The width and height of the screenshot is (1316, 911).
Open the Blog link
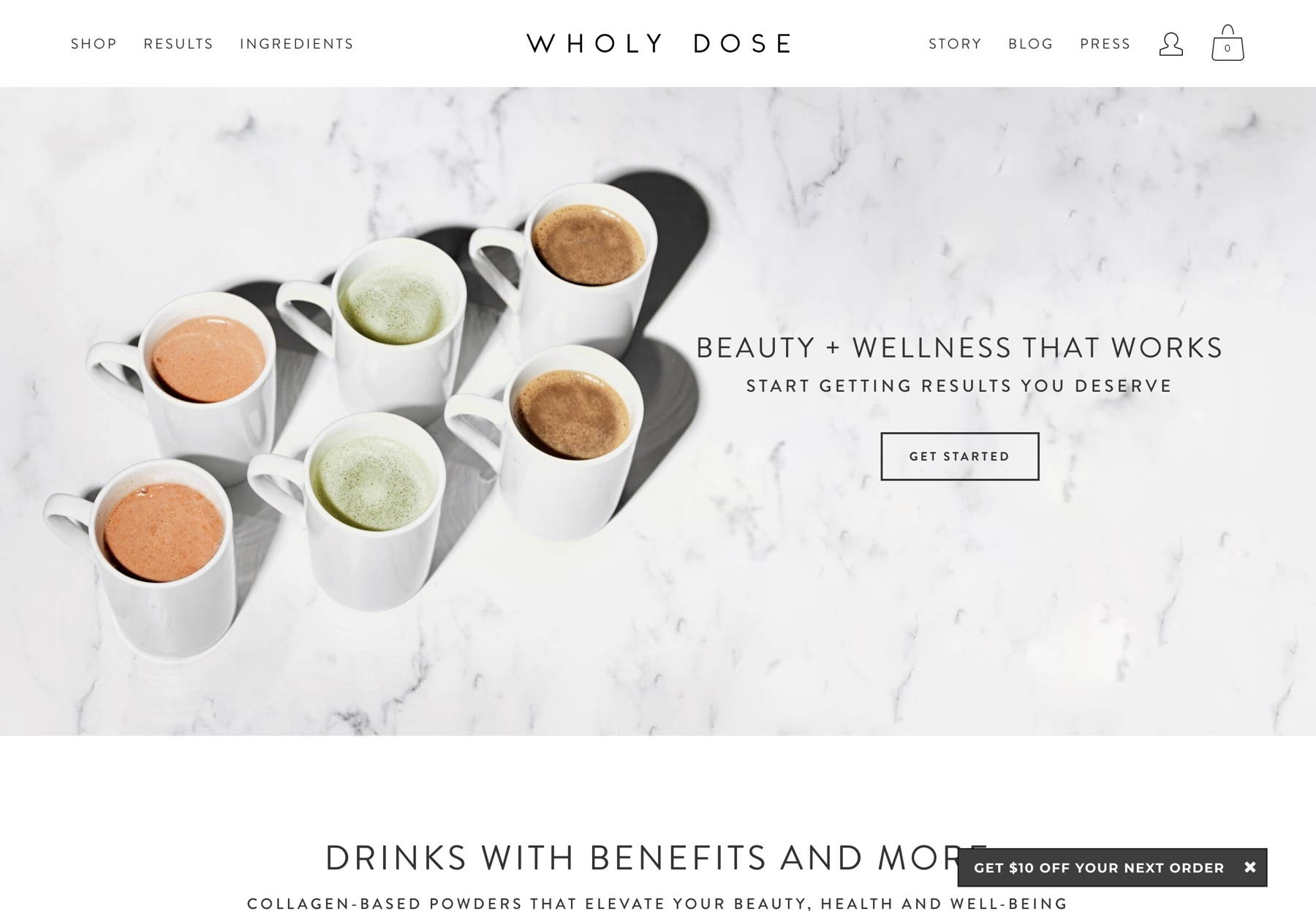1031,44
